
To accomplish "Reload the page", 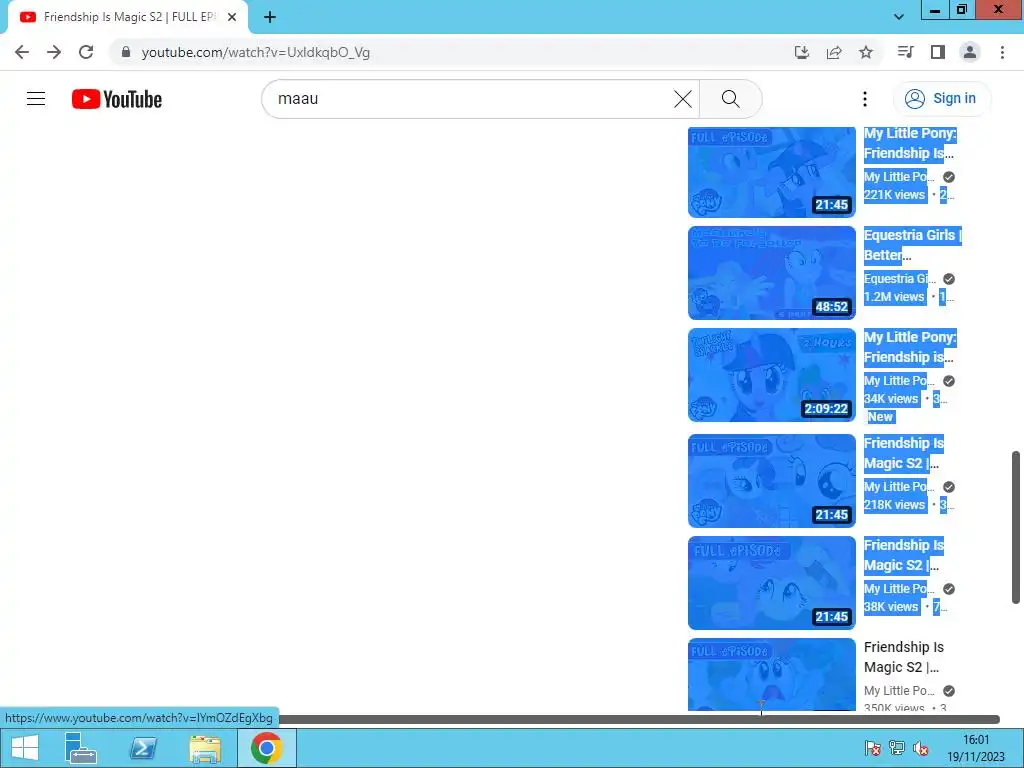I will 86,52.
